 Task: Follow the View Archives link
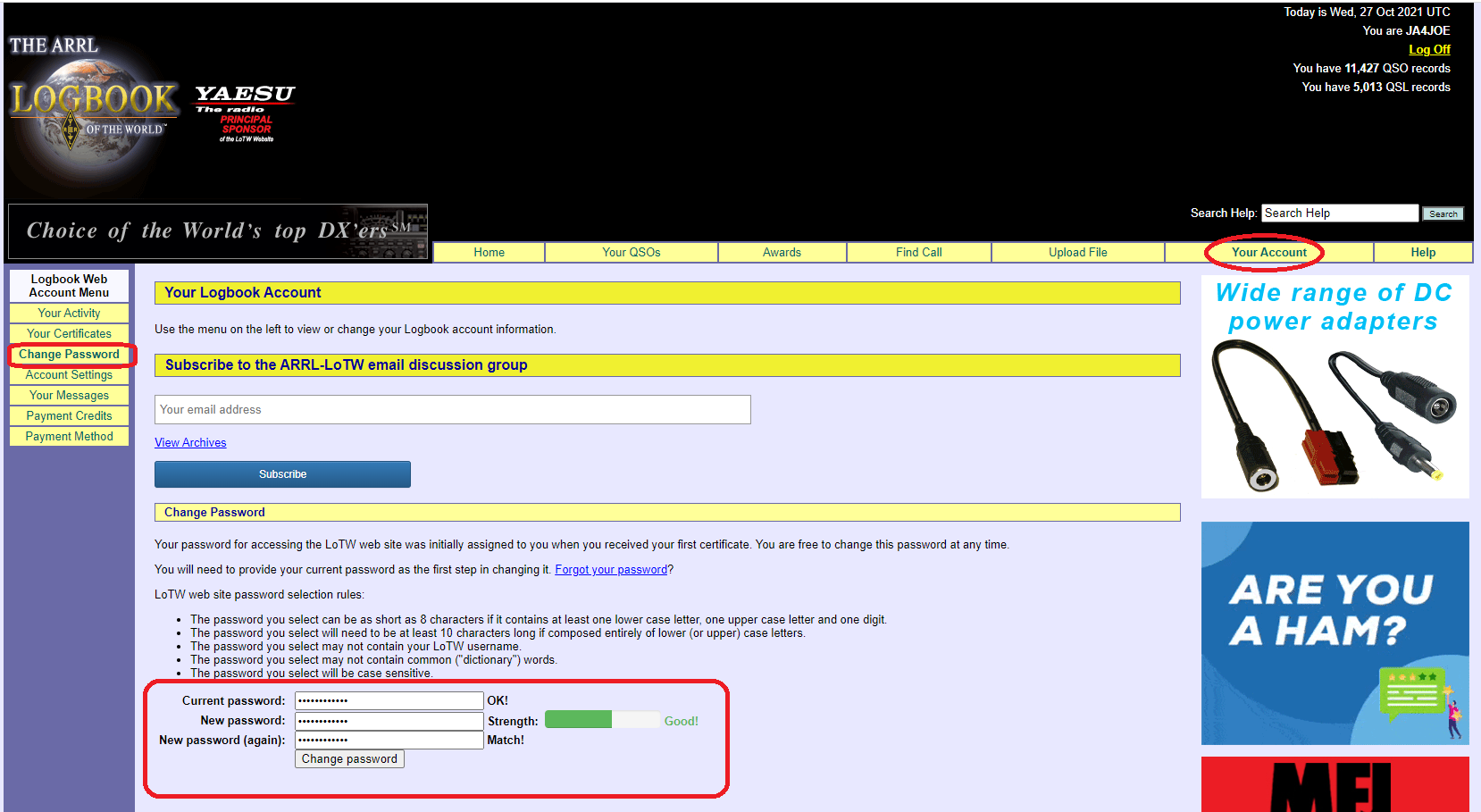(190, 443)
